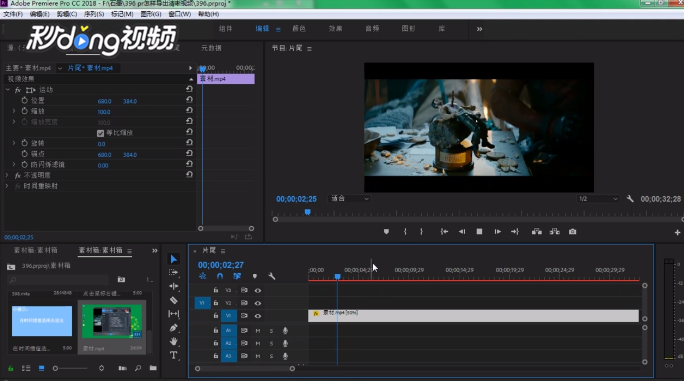Image resolution: width=684 pixels, height=381 pixels.
Task: Switch to the Color (颜色) workspace
Action: pos(299,29)
